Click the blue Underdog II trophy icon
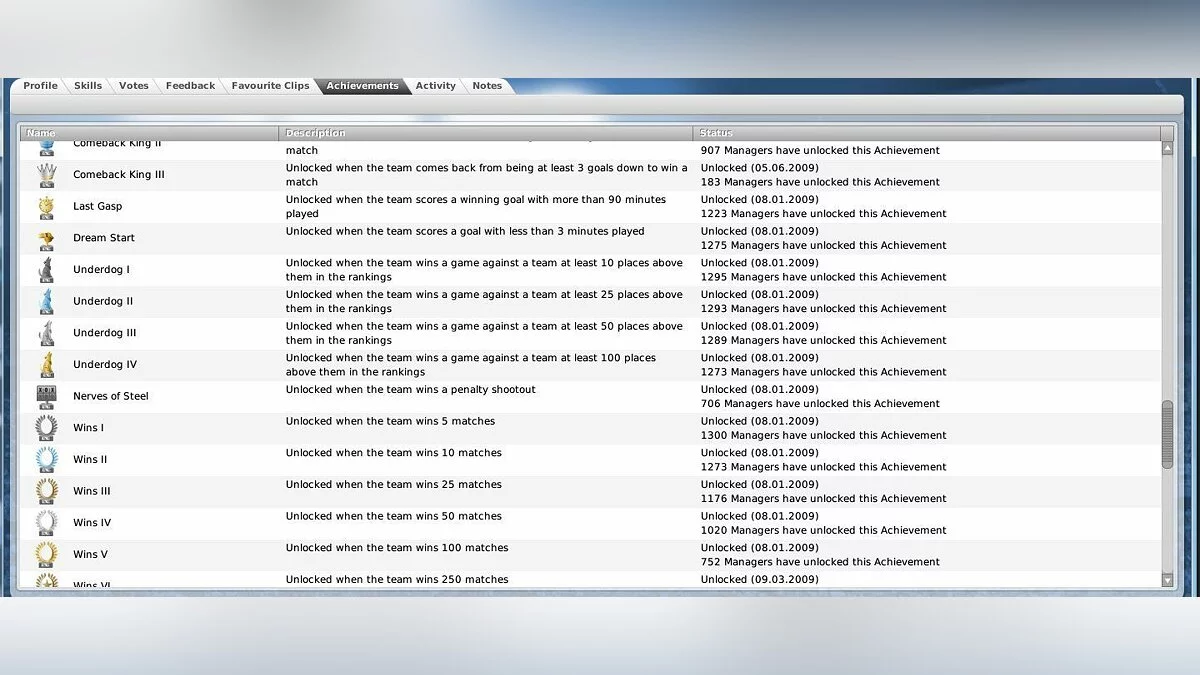 46,302
